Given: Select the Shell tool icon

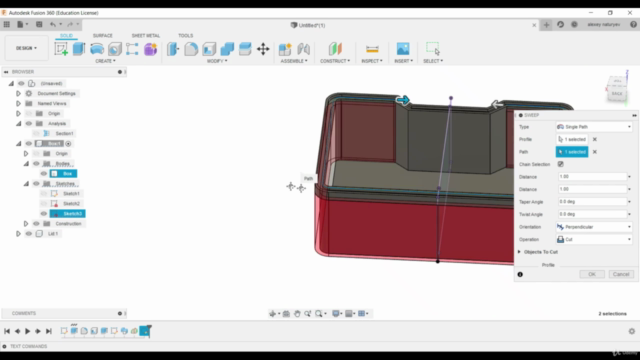Looking at the screenshot, I should [x=209, y=49].
